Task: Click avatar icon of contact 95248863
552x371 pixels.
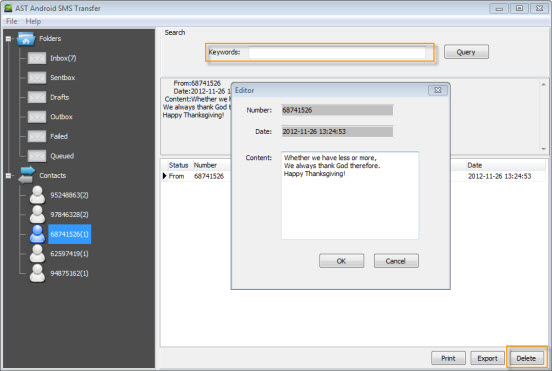Action: pos(37,195)
